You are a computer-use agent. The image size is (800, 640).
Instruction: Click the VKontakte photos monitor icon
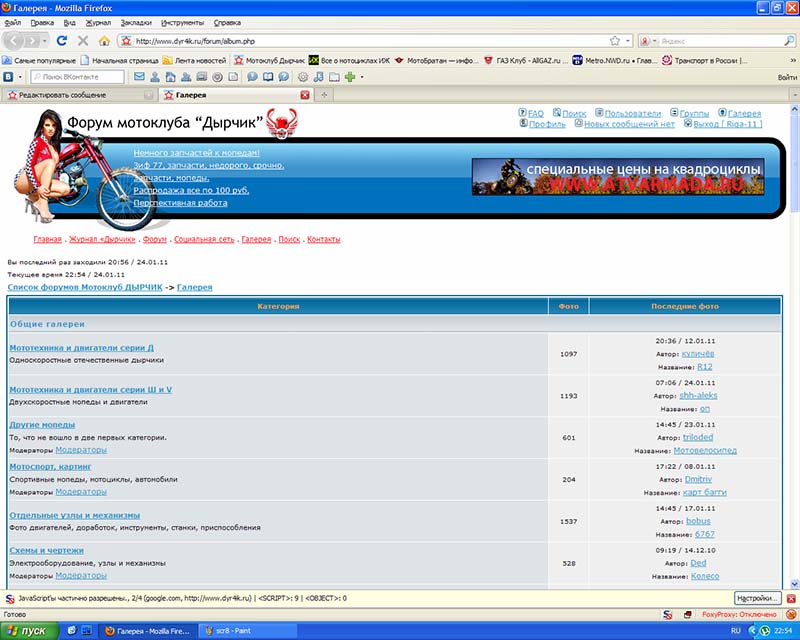pyautogui.click(x=202, y=77)
